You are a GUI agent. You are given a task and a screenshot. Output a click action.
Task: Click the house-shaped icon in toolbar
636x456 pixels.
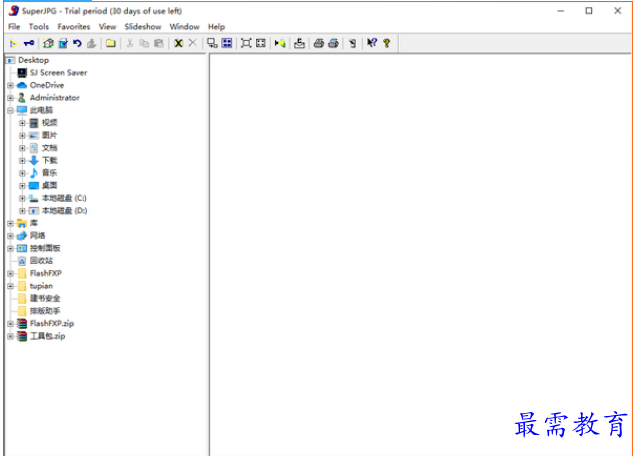[48, 43]
